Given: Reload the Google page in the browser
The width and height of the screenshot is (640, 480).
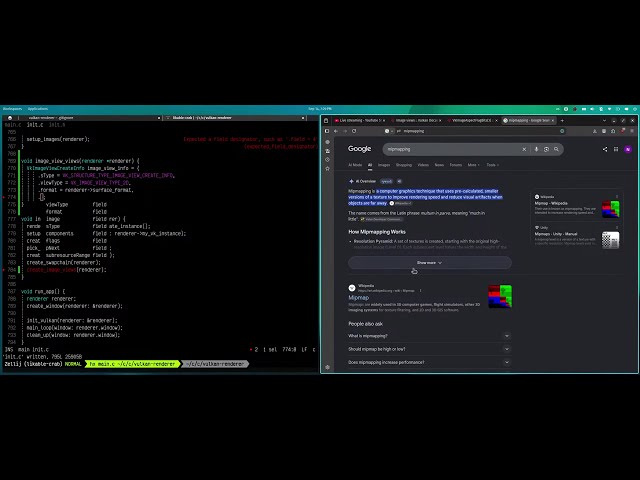Looking at the screenshot, I should click(354, 131).
